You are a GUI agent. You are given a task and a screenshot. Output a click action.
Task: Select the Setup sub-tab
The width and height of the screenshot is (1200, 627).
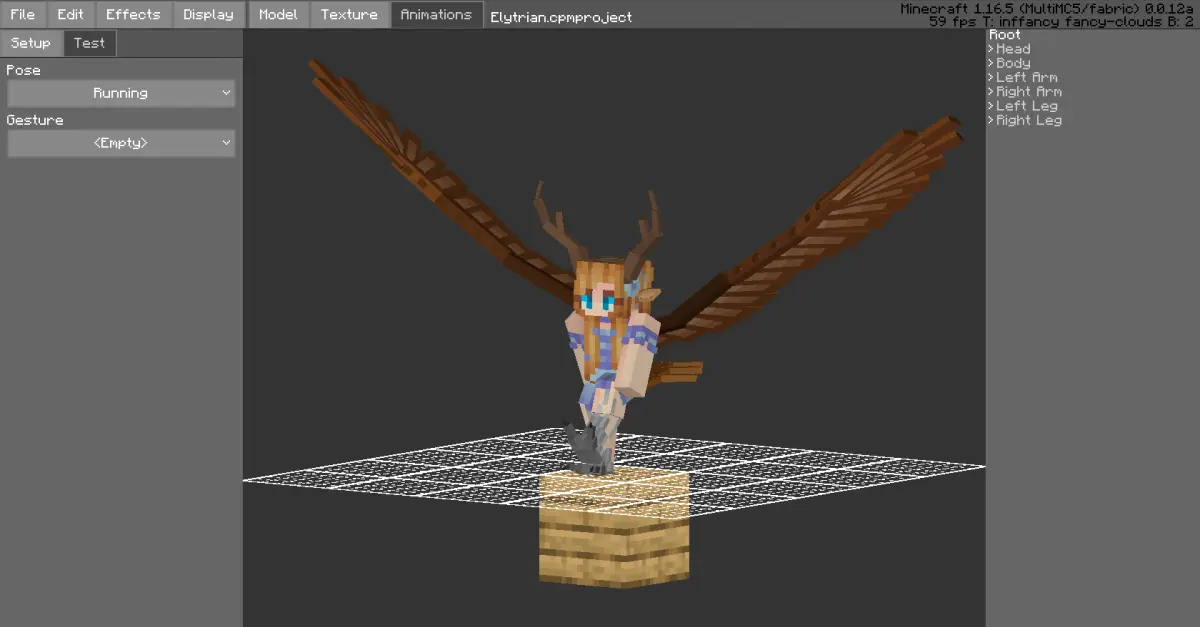31,43
